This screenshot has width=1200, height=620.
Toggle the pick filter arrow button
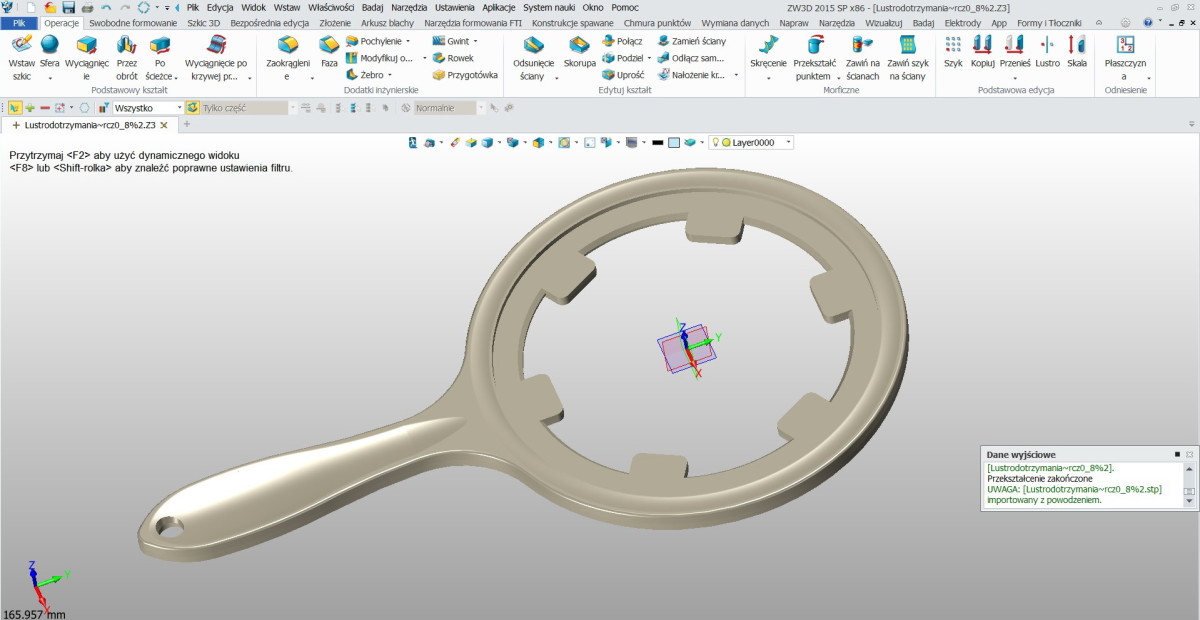pyautogui.click(x=15, y=107)
